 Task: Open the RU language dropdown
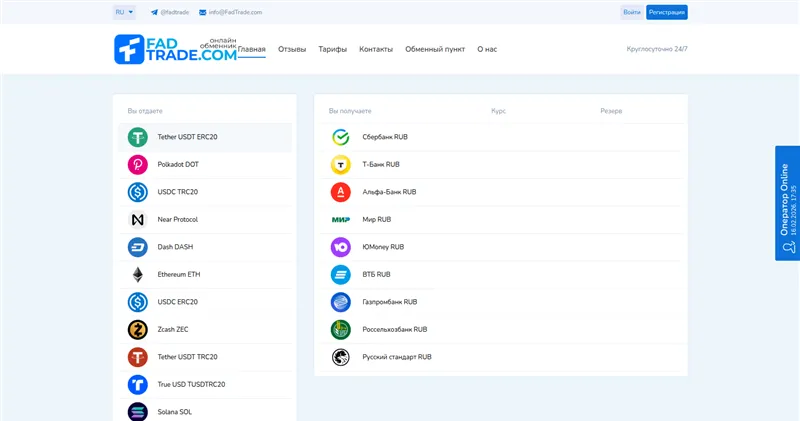point(124,12)
